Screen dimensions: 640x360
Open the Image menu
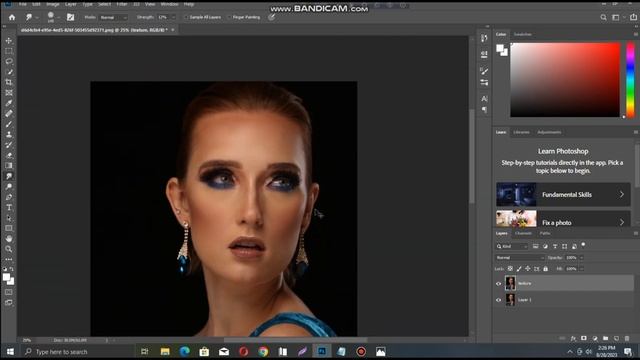[x=53, y=4]
